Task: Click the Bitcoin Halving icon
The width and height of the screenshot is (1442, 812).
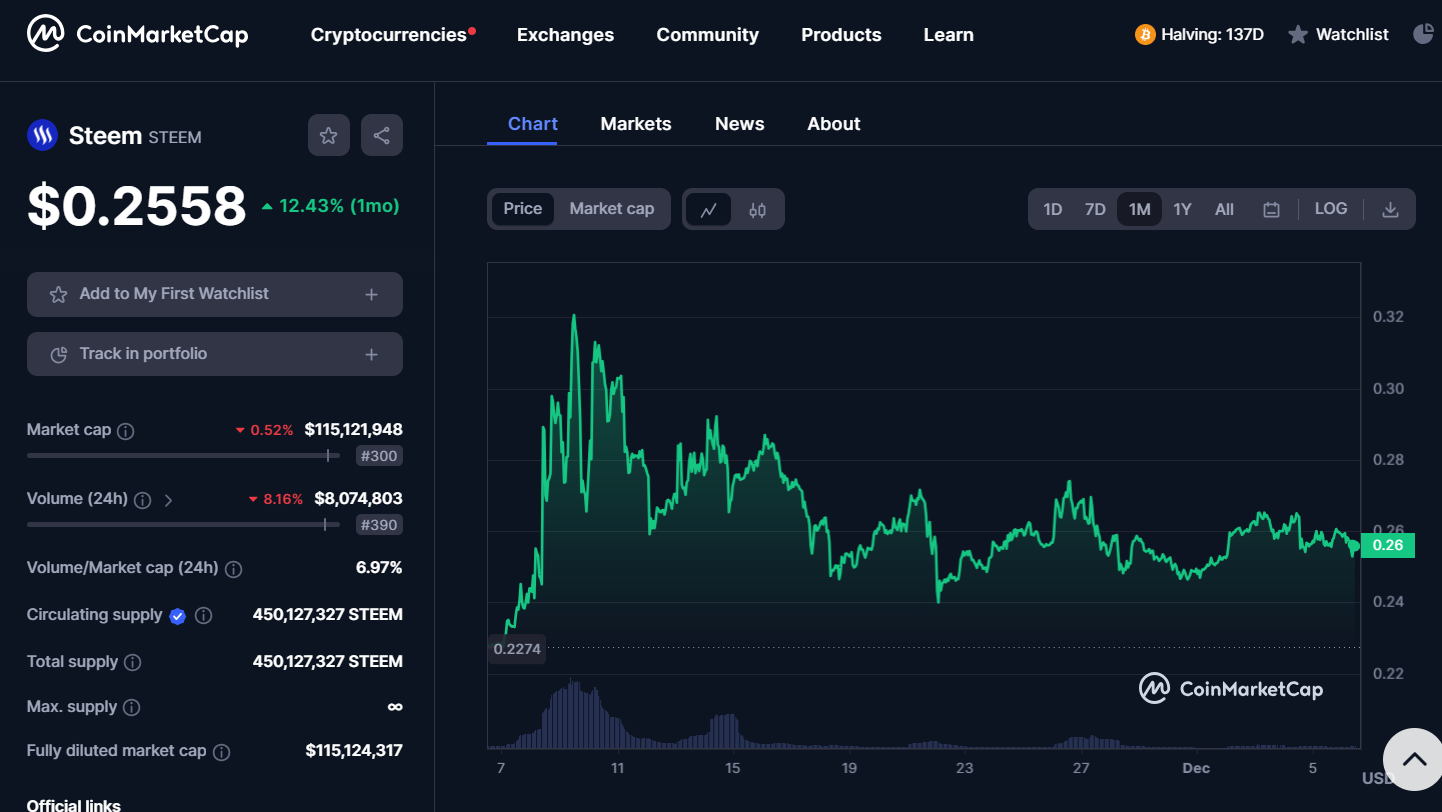Action: pyautogui.click(x=1145, y=35)
